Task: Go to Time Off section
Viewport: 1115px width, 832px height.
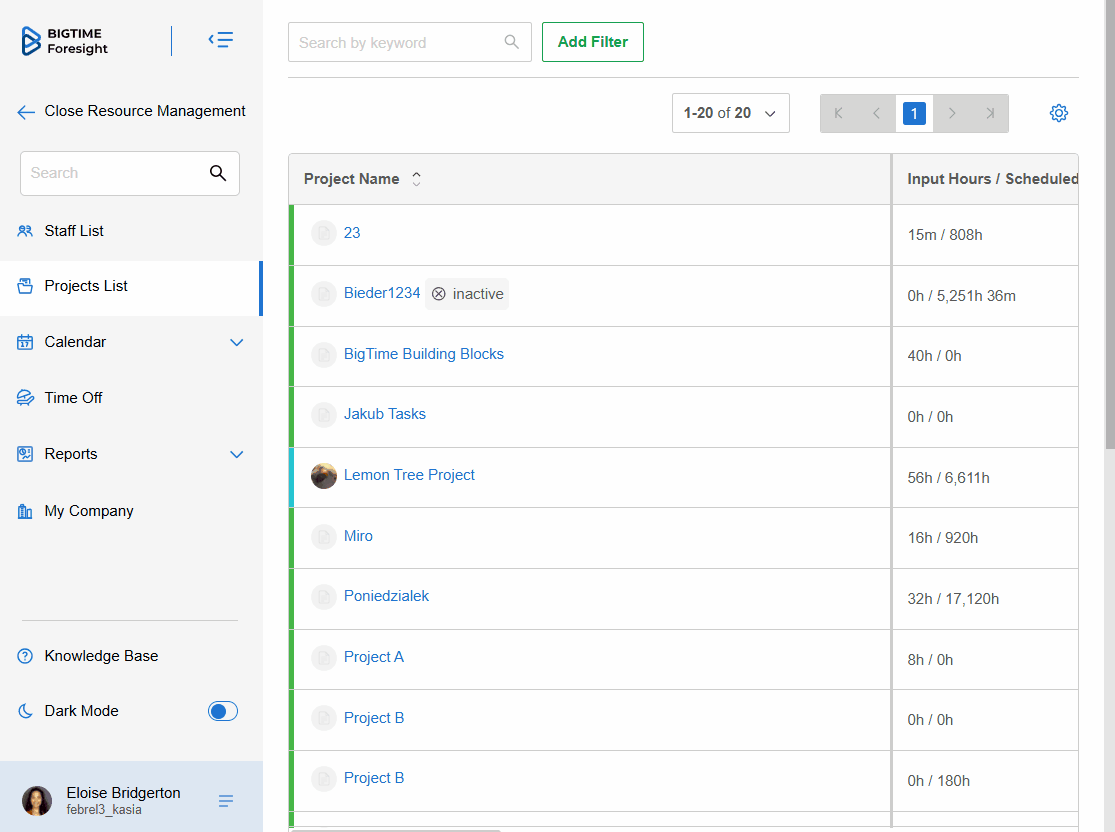Action: 73,398
